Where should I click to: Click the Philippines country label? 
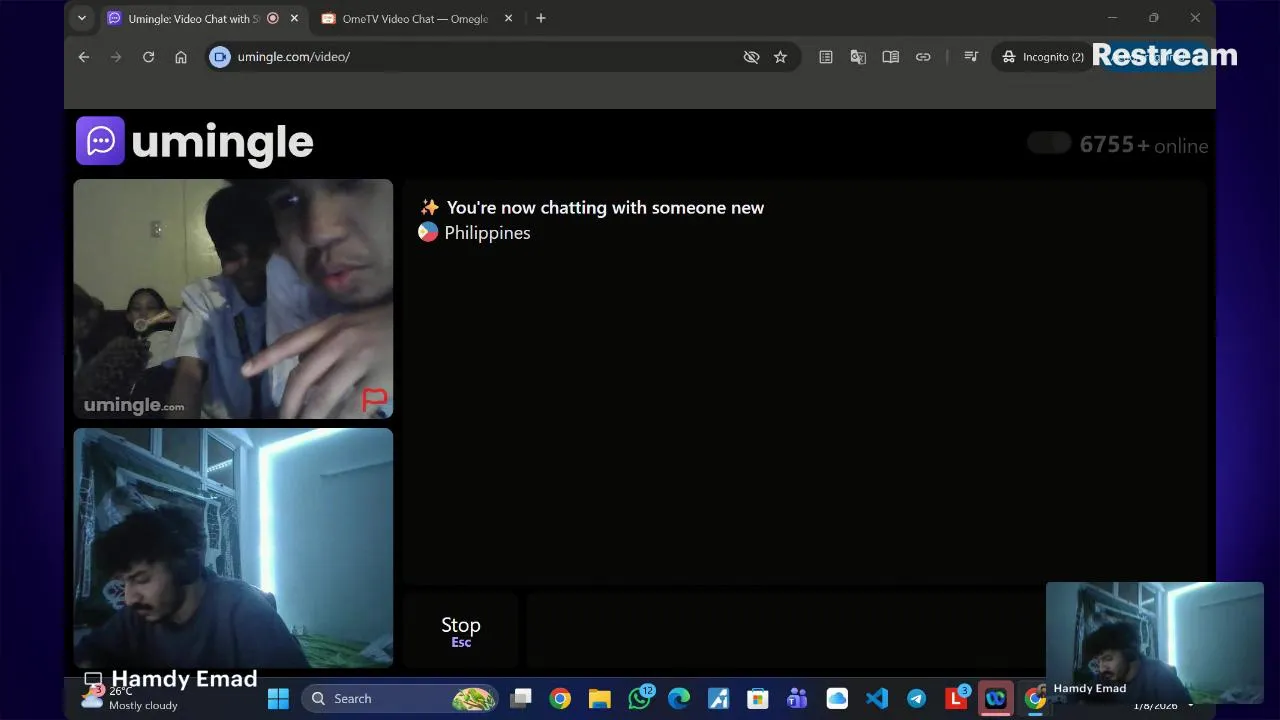click(487, 232)
